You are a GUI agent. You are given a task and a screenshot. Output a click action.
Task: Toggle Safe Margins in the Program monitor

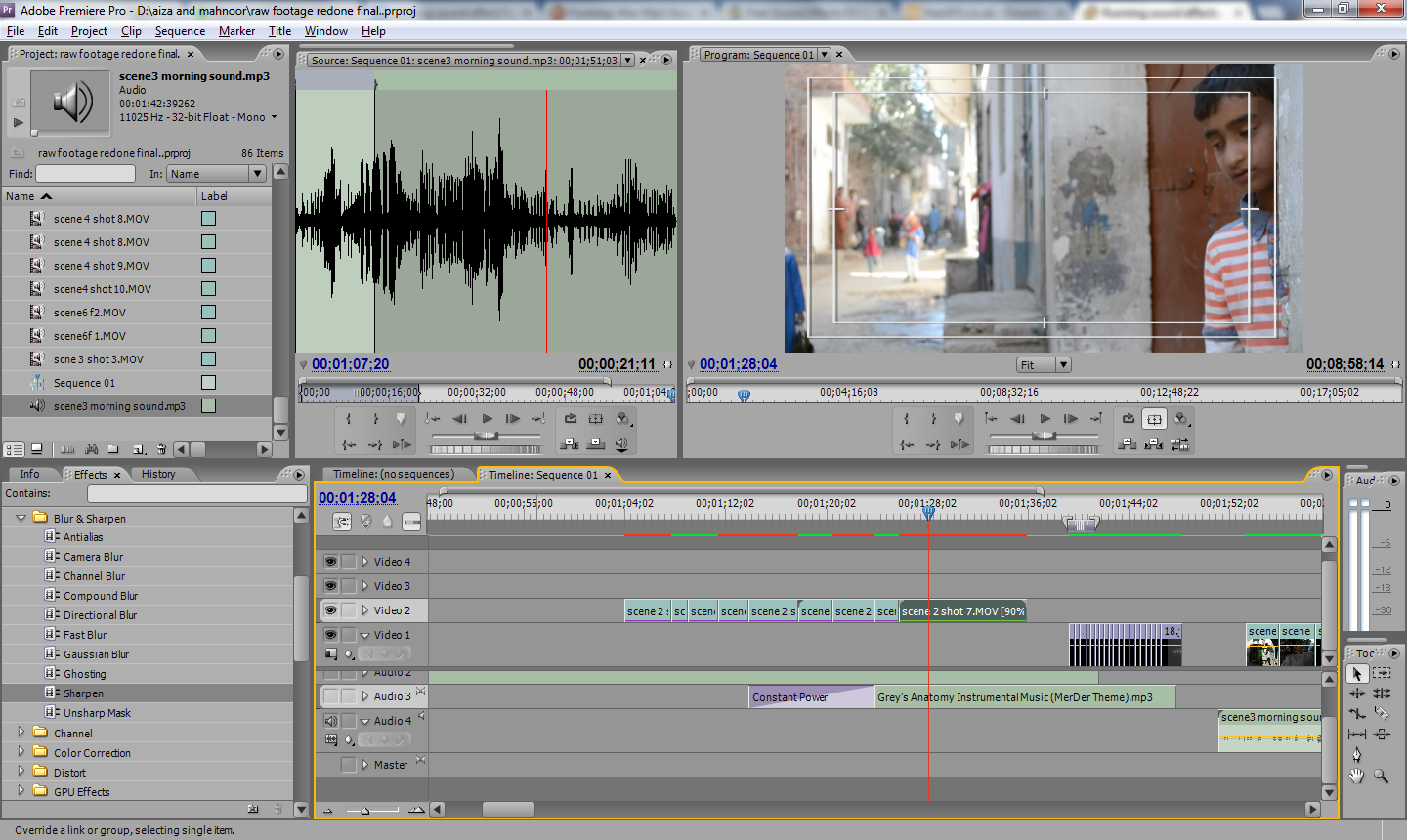1154,419
